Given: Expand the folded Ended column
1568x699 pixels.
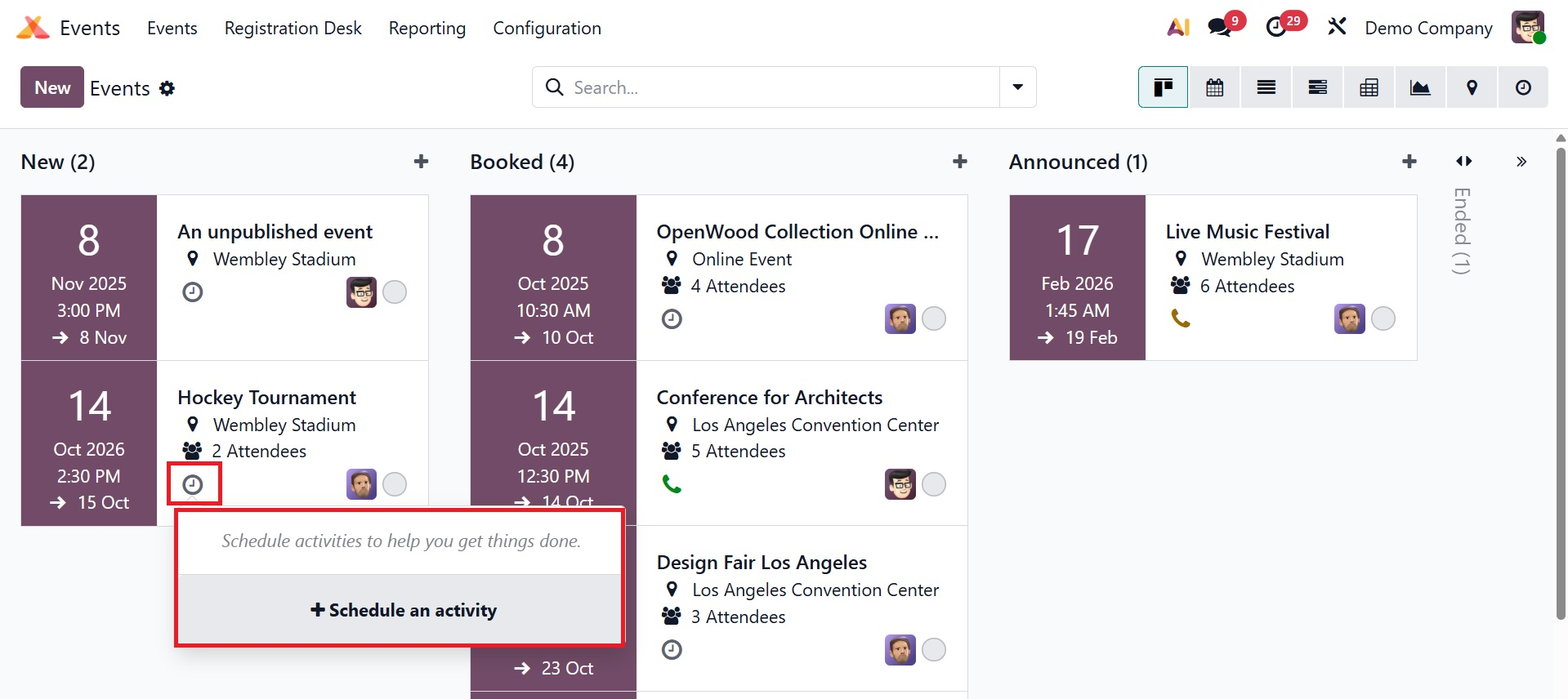Looking at the screenshot, I should [x=1463, y=230].
